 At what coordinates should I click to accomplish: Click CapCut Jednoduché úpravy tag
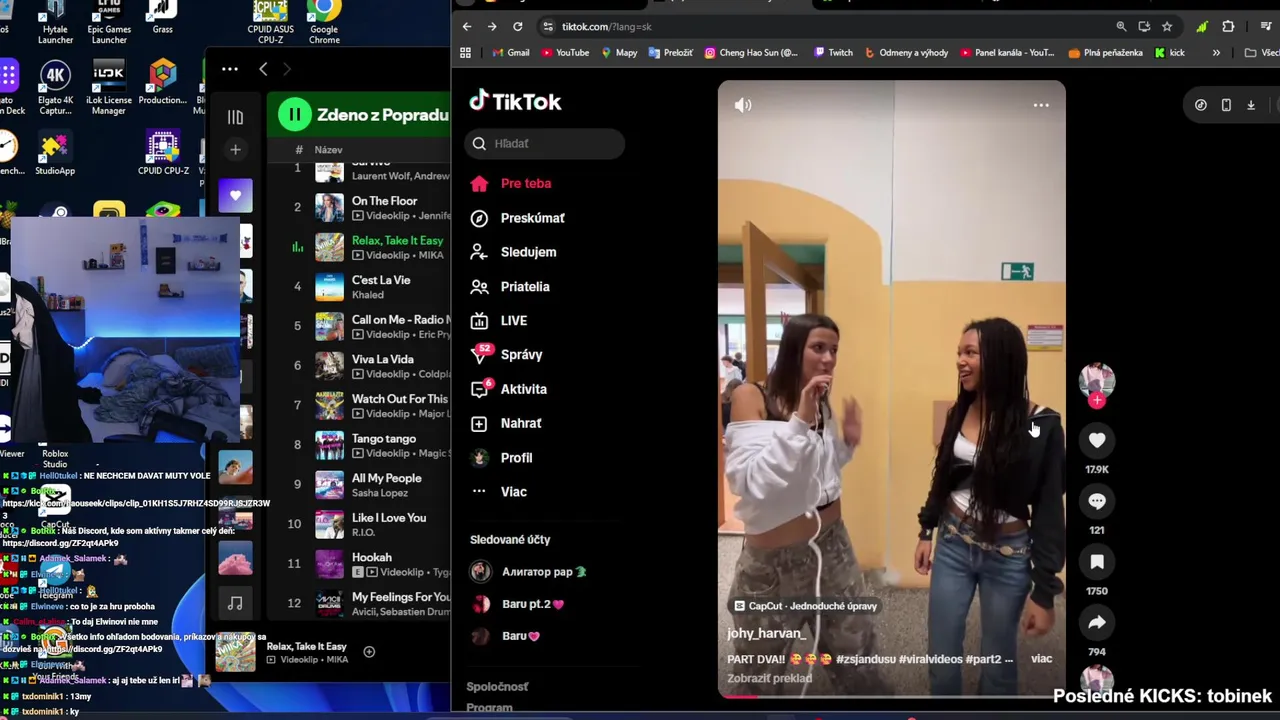[x=805, y=606]
